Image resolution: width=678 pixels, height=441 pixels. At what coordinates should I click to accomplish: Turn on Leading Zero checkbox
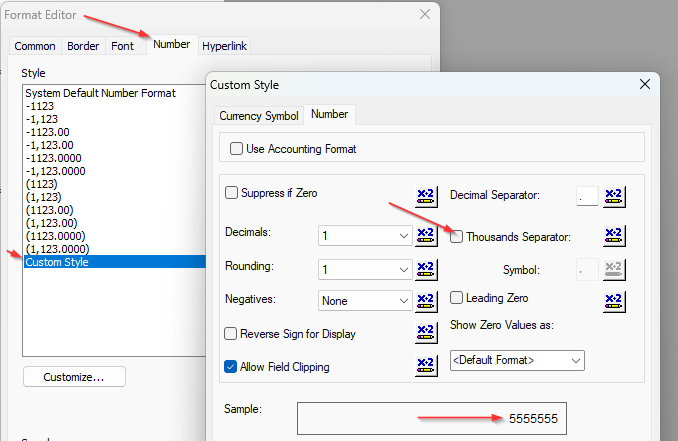tap(456, 297)
